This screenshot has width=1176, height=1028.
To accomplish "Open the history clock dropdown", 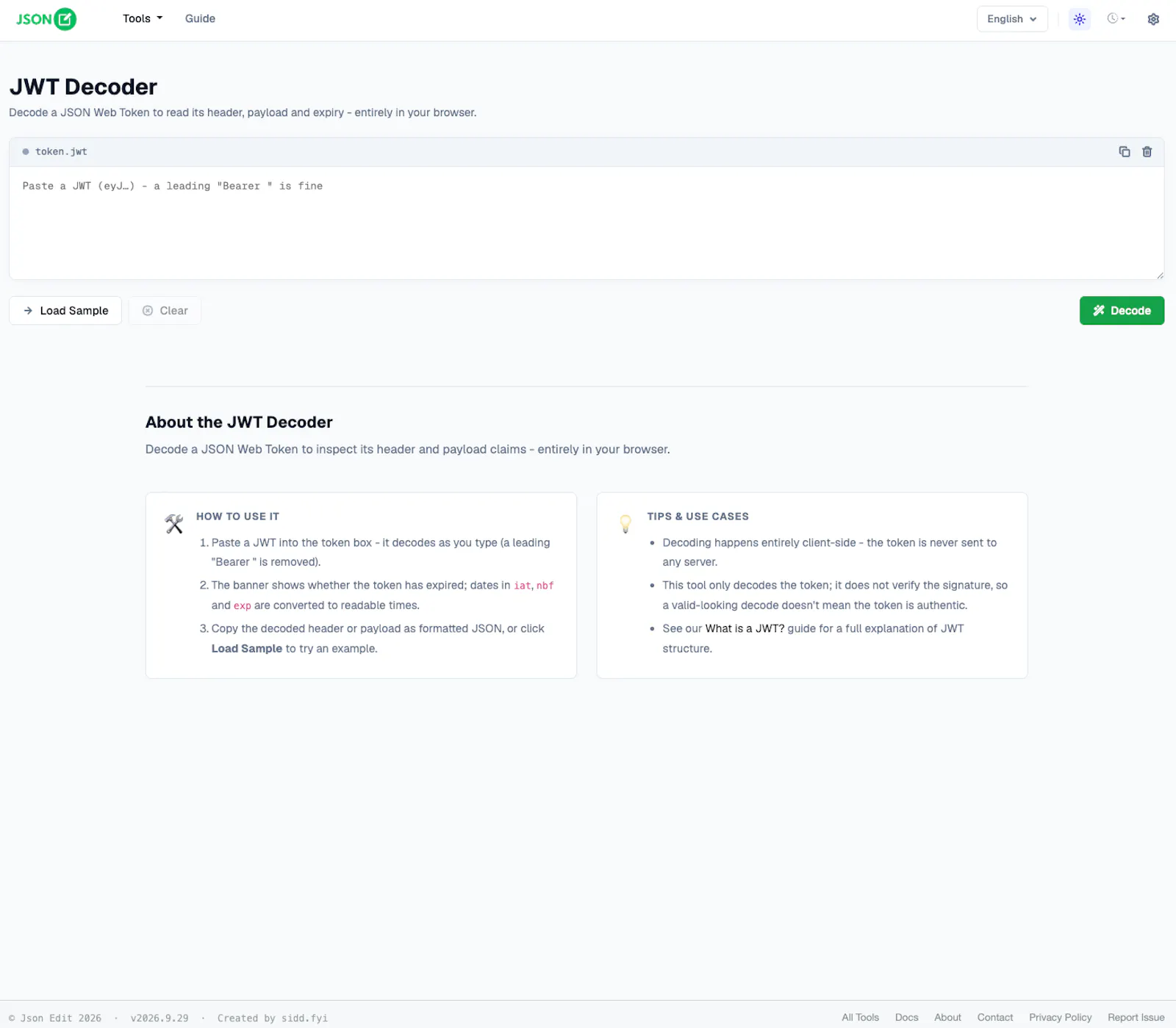I will (1116, 19).
